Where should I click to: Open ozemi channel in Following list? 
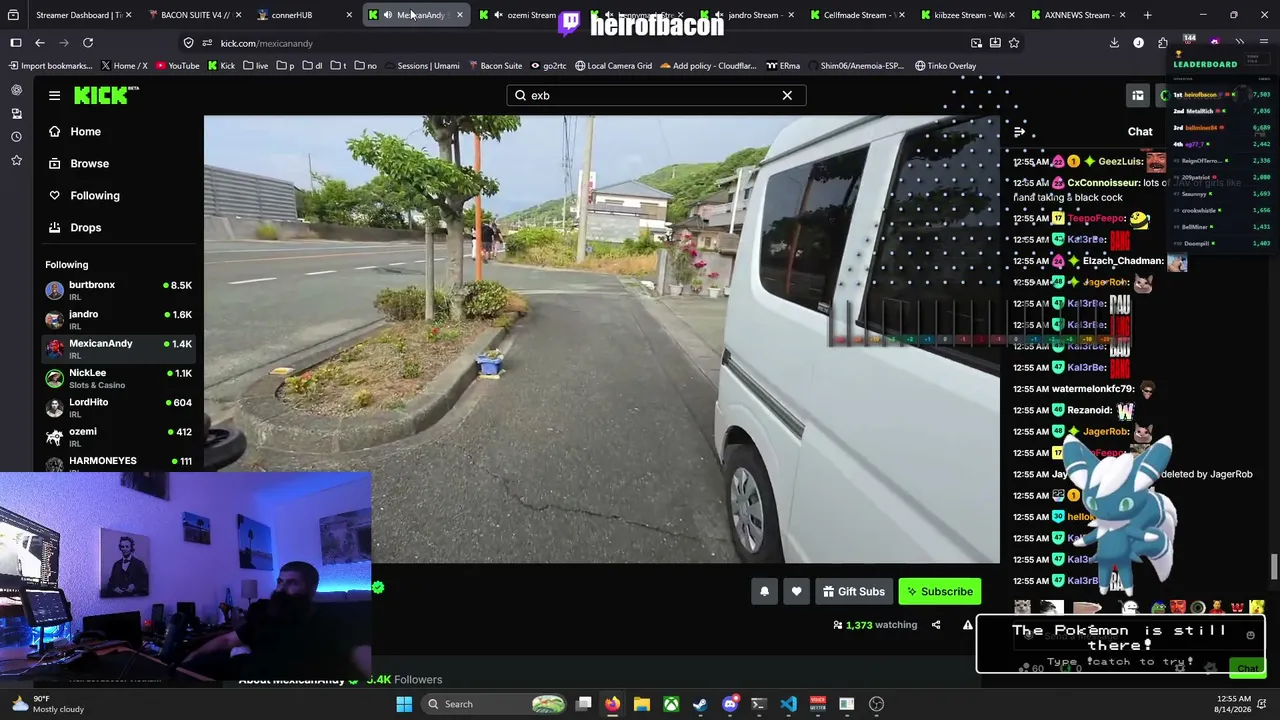[119, 436]
